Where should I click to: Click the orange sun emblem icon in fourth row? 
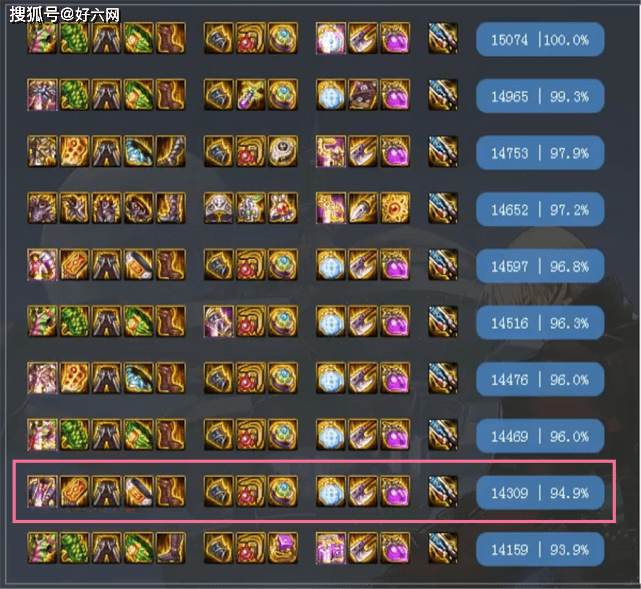(x=395, y=208)
